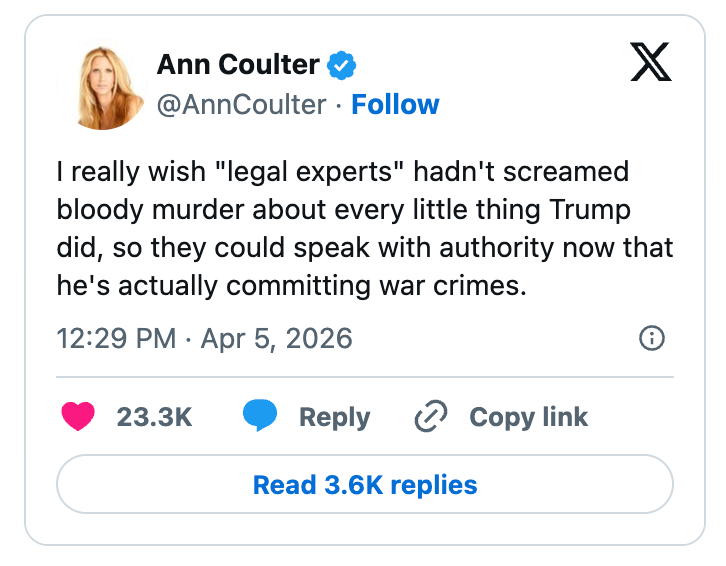Follow the @AnnCoulter account

pyautogui.click(x=395, y=105)
